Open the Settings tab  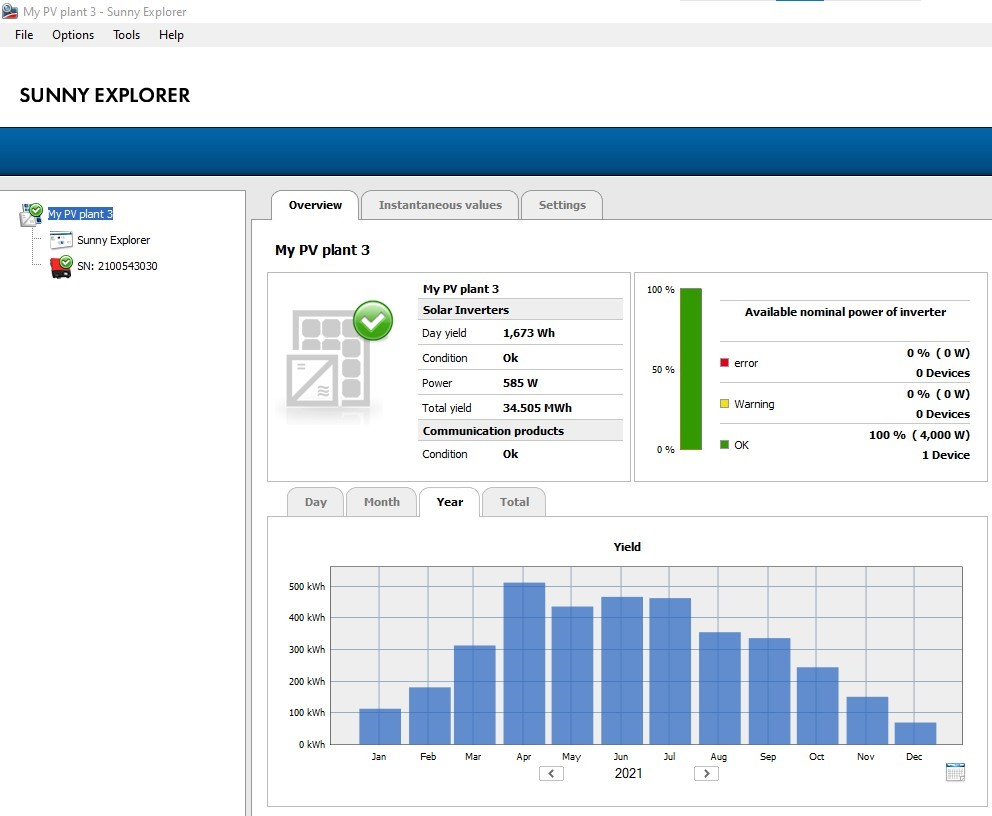562,205
